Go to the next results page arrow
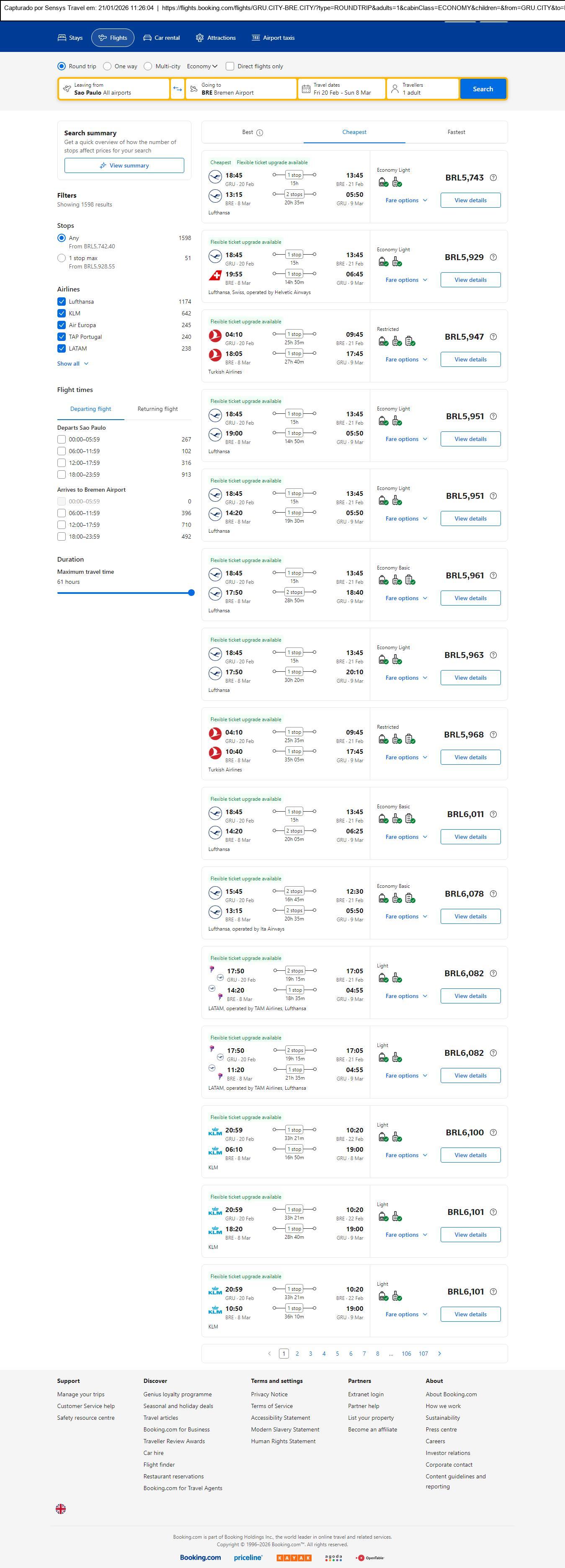The image size is (565, 1568). point(440,1353)
